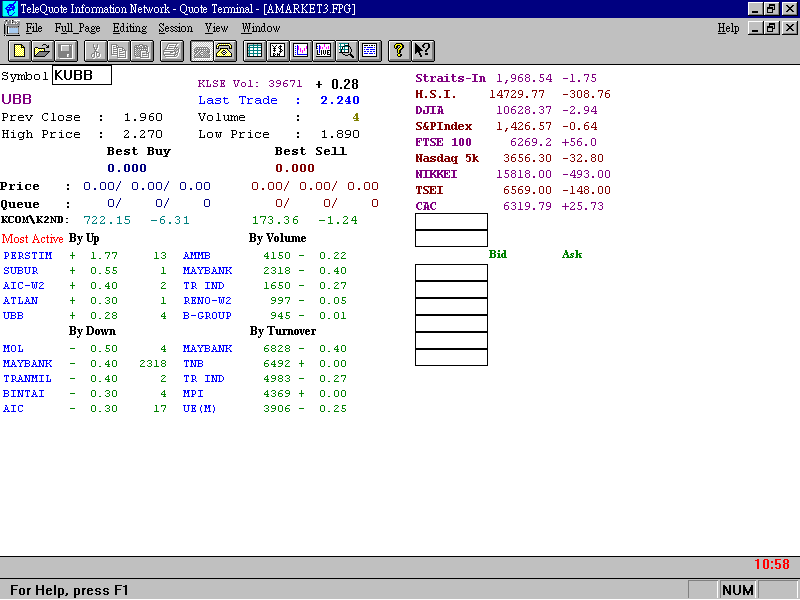Viewport: 800px width, 600px height.
Task: Open the green table grid view icon
Action: (x=254, y=51)
